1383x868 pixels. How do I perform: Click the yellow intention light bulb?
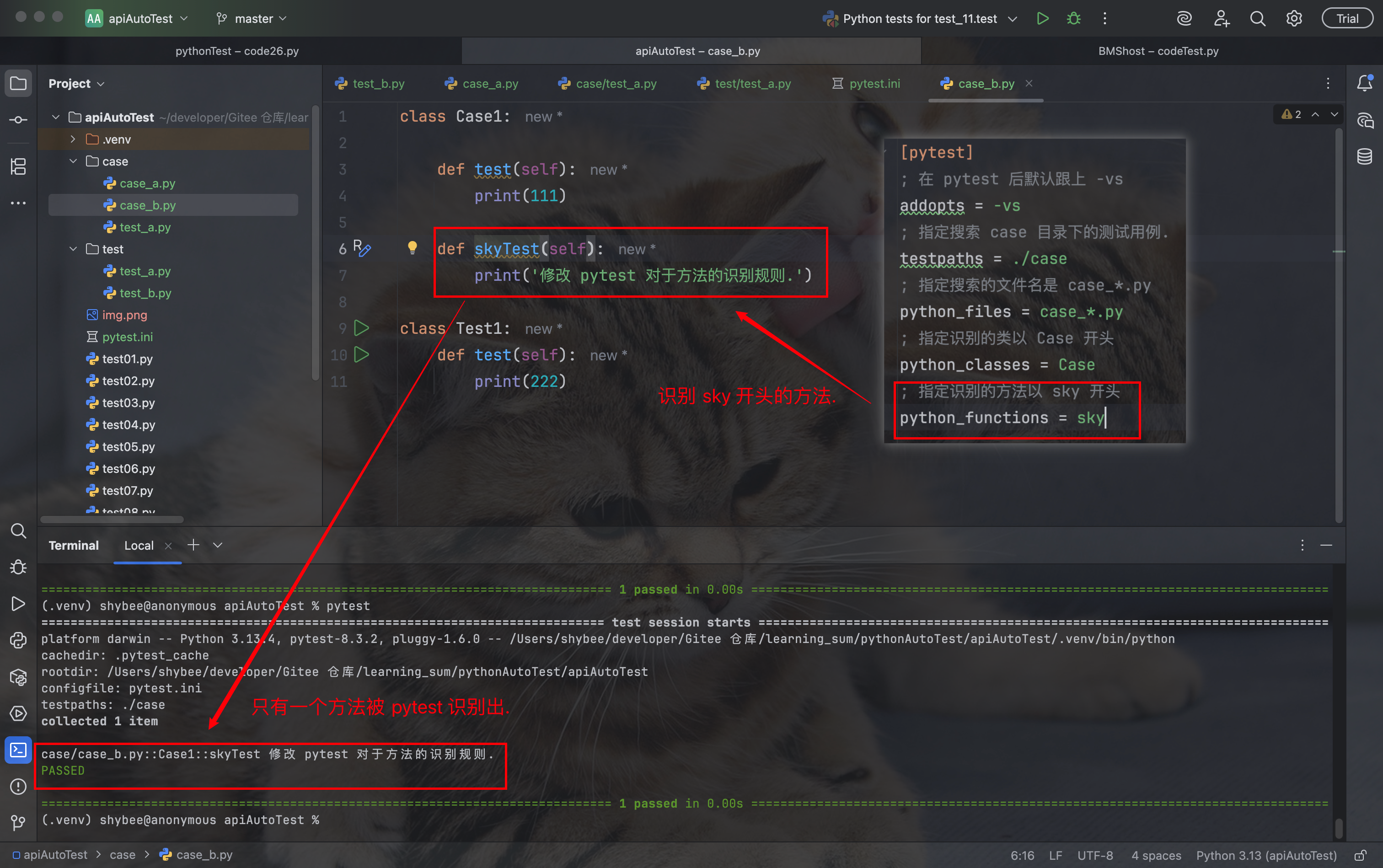tap(412, 247)
